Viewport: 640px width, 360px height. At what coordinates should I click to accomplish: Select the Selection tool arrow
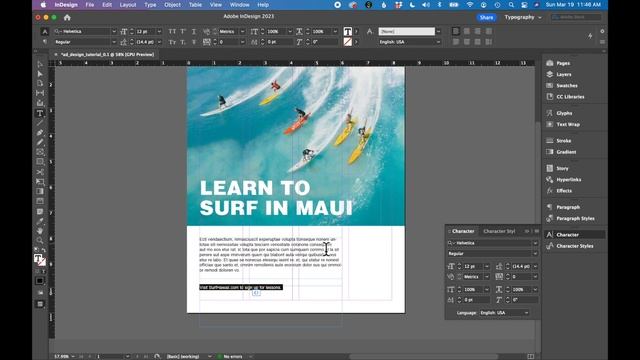(40, 64)
